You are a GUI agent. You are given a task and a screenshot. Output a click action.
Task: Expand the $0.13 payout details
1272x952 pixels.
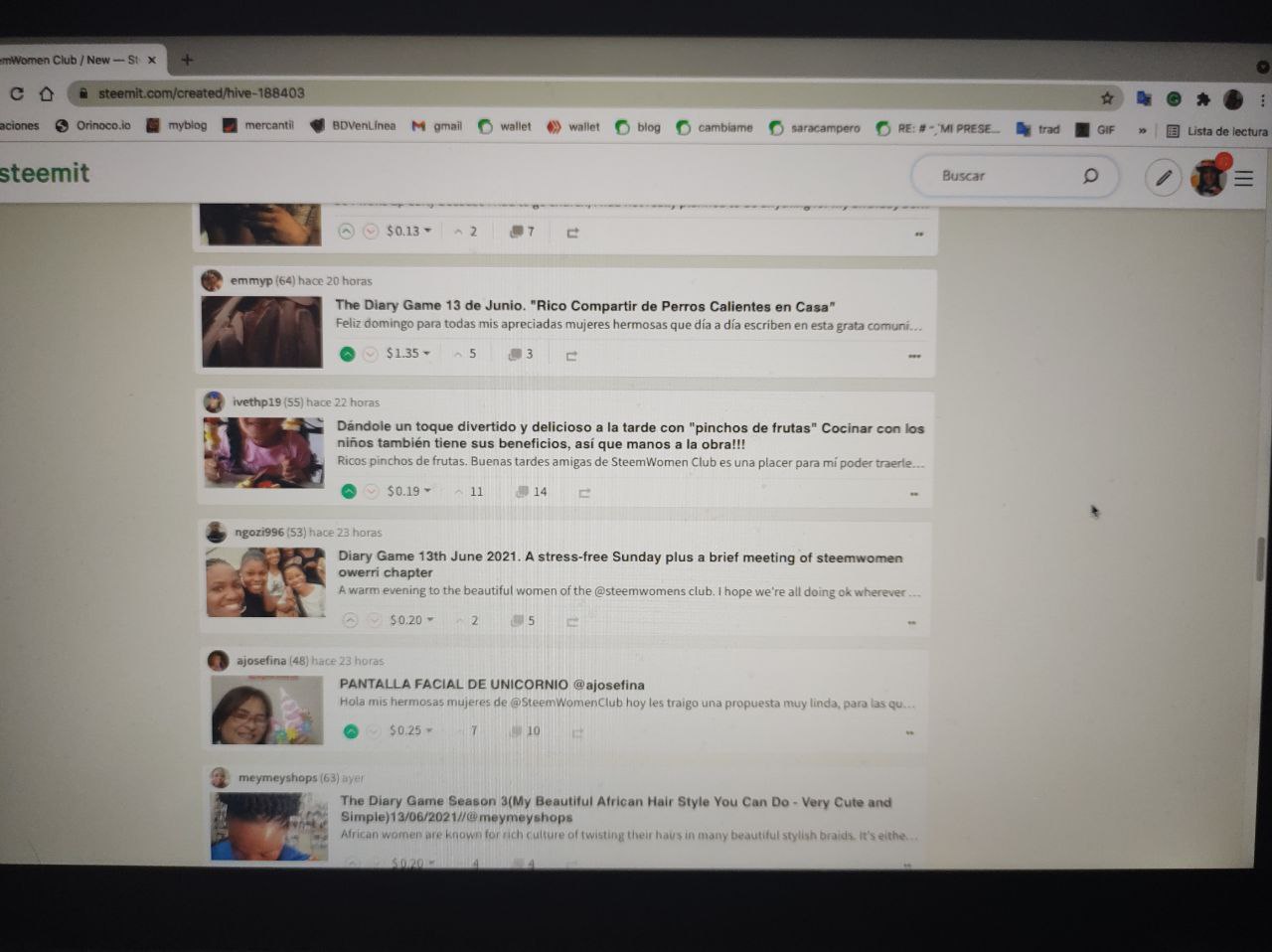tap(408, 231)
